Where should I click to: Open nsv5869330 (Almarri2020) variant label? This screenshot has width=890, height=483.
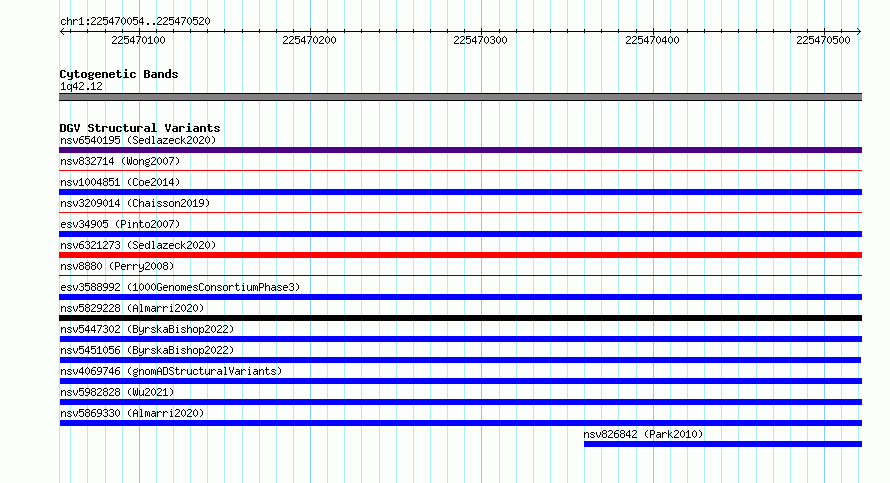coord(132,413)
